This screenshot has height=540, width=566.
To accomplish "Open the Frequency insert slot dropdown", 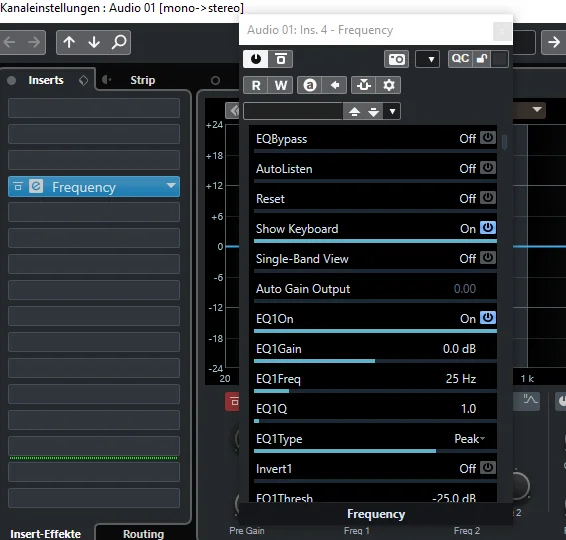I will tap(171, 186).
